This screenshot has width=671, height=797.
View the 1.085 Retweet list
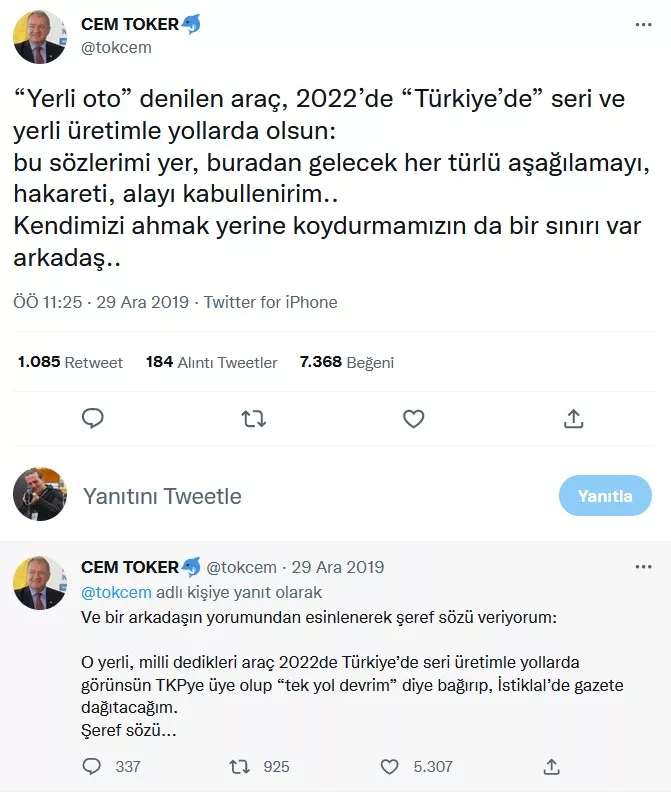(70, 362)
